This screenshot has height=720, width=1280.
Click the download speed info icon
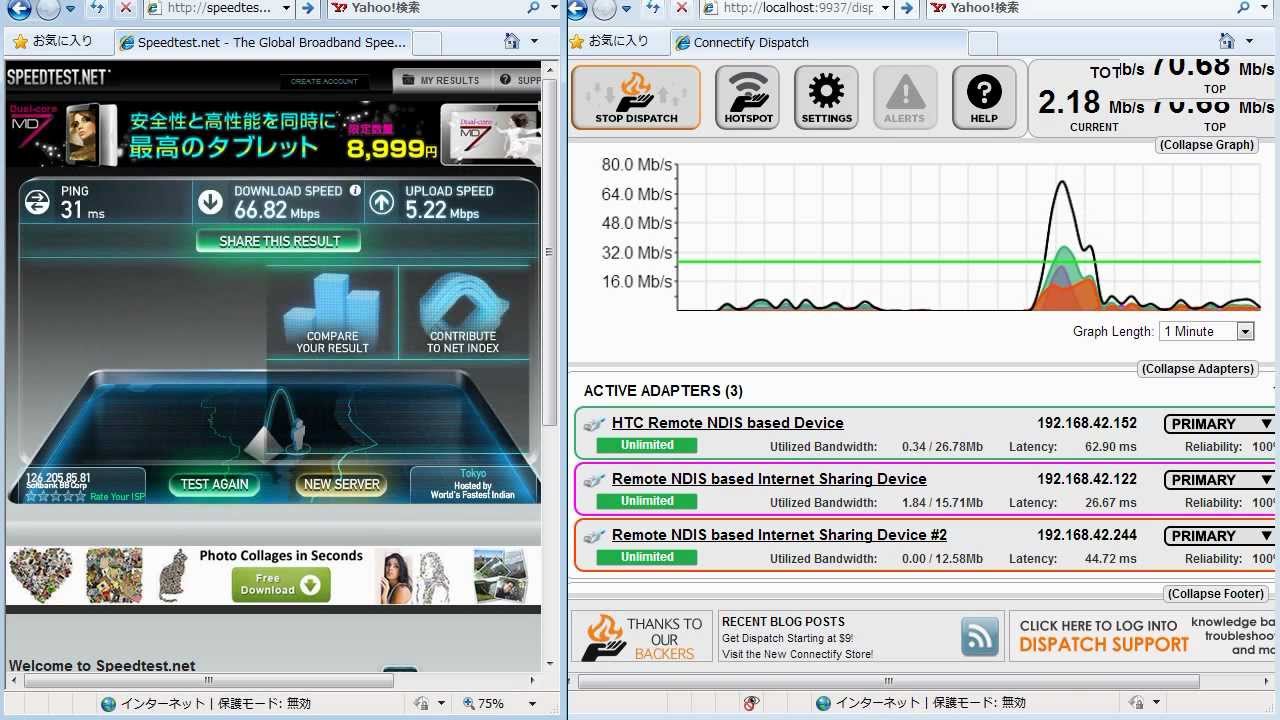click(x=355, y=190)
